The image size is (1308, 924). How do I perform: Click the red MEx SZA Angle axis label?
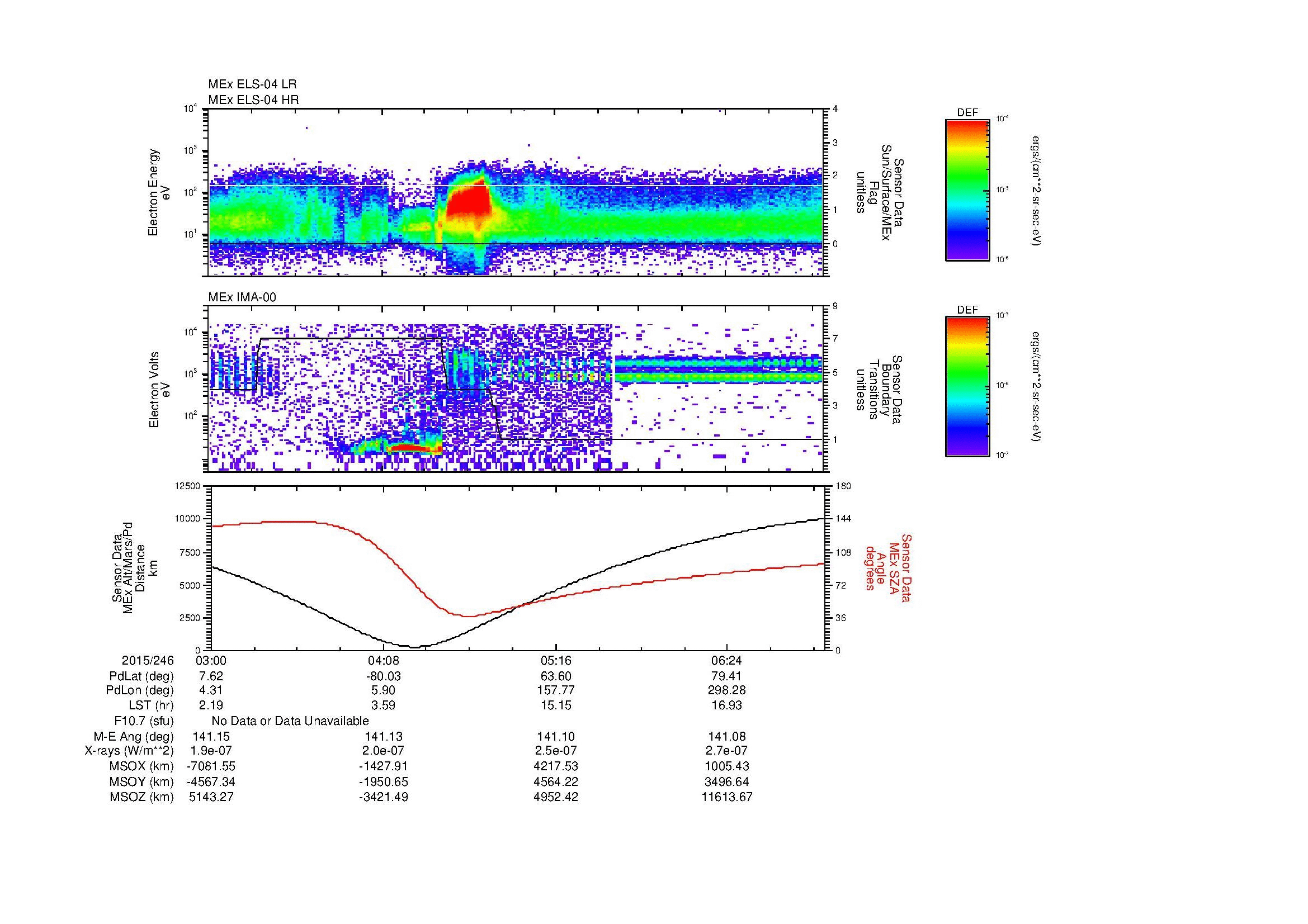pos(887,567)
